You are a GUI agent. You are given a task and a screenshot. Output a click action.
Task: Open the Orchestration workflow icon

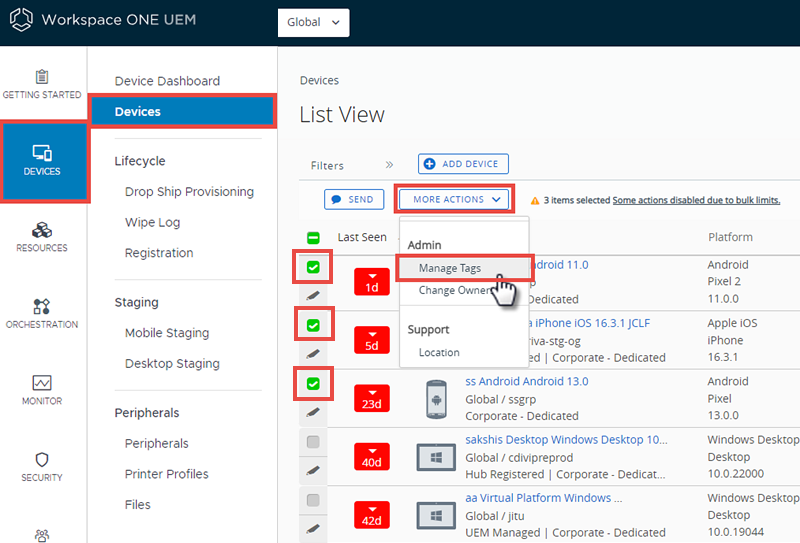42,306
